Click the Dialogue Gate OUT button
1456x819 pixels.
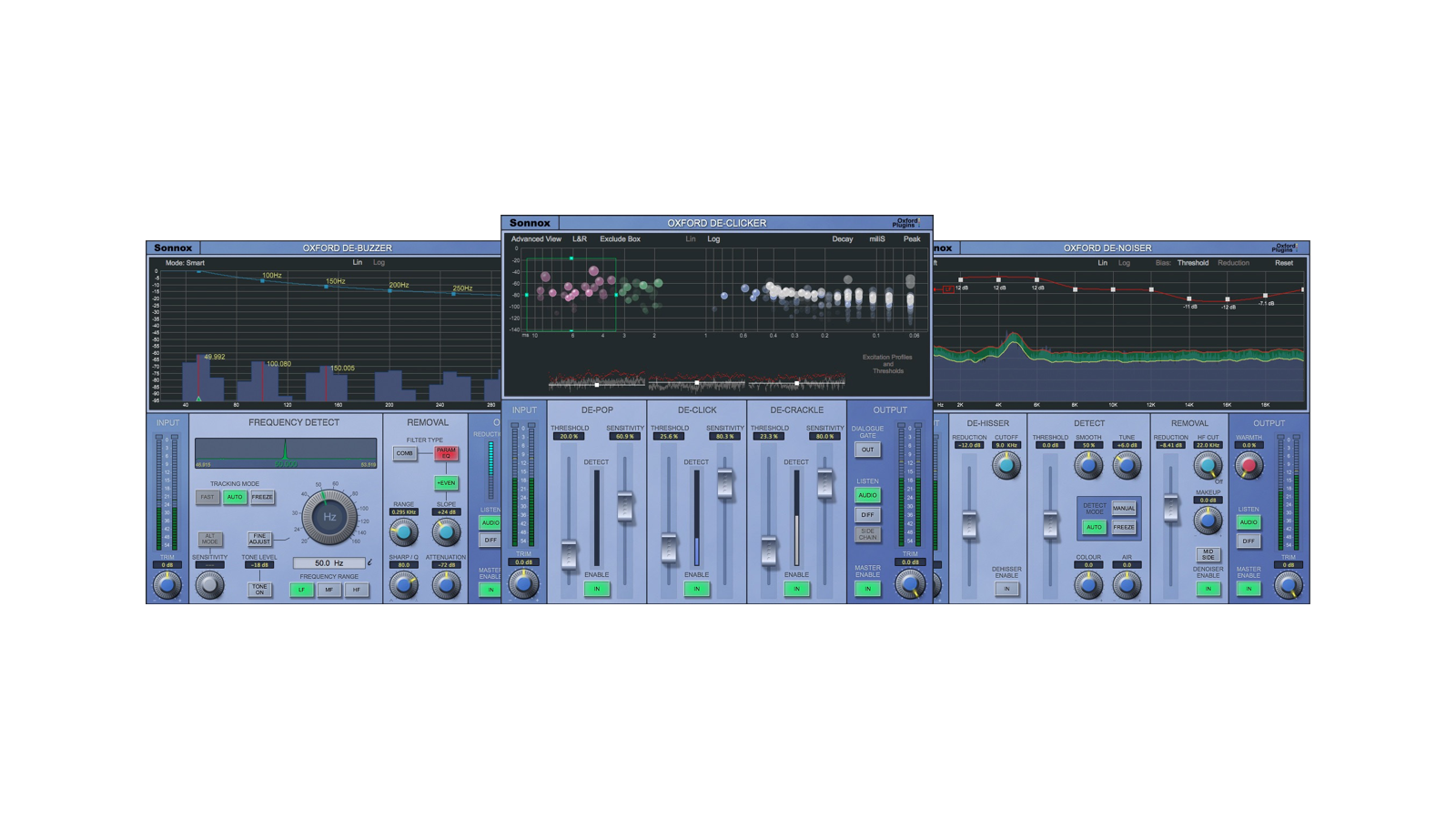(x=867, y=450)
